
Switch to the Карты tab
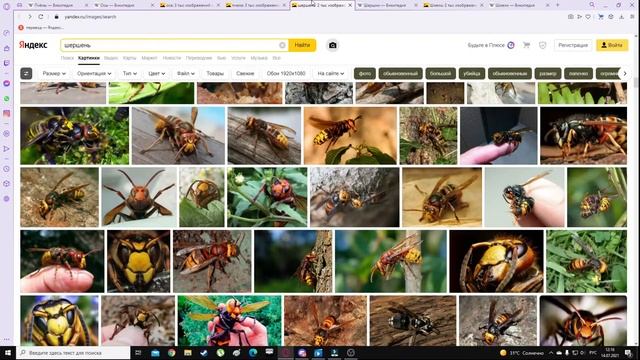[129, 58]
